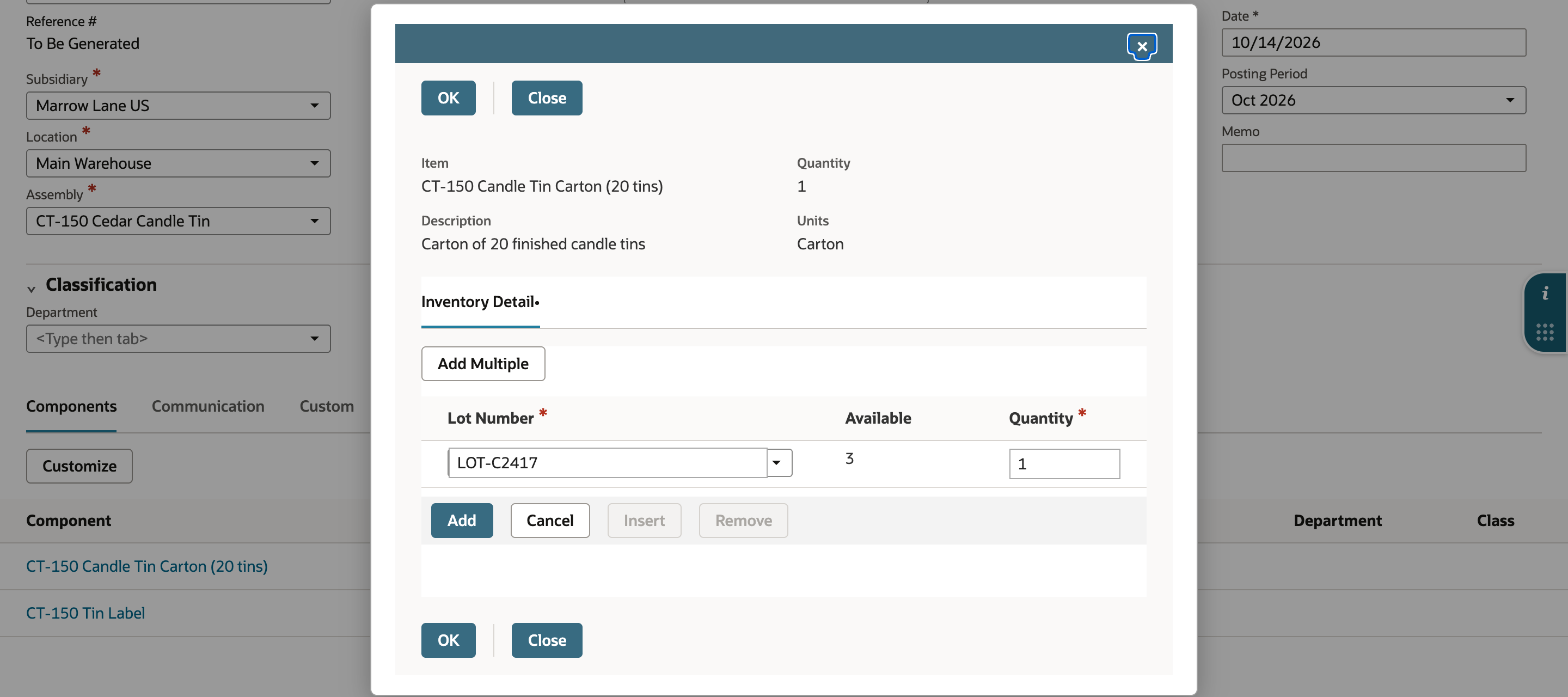Open the info icon on the side panel
Viewport: 1568px width, 697px height.
pyautogui.click(x=1544, y=294)
